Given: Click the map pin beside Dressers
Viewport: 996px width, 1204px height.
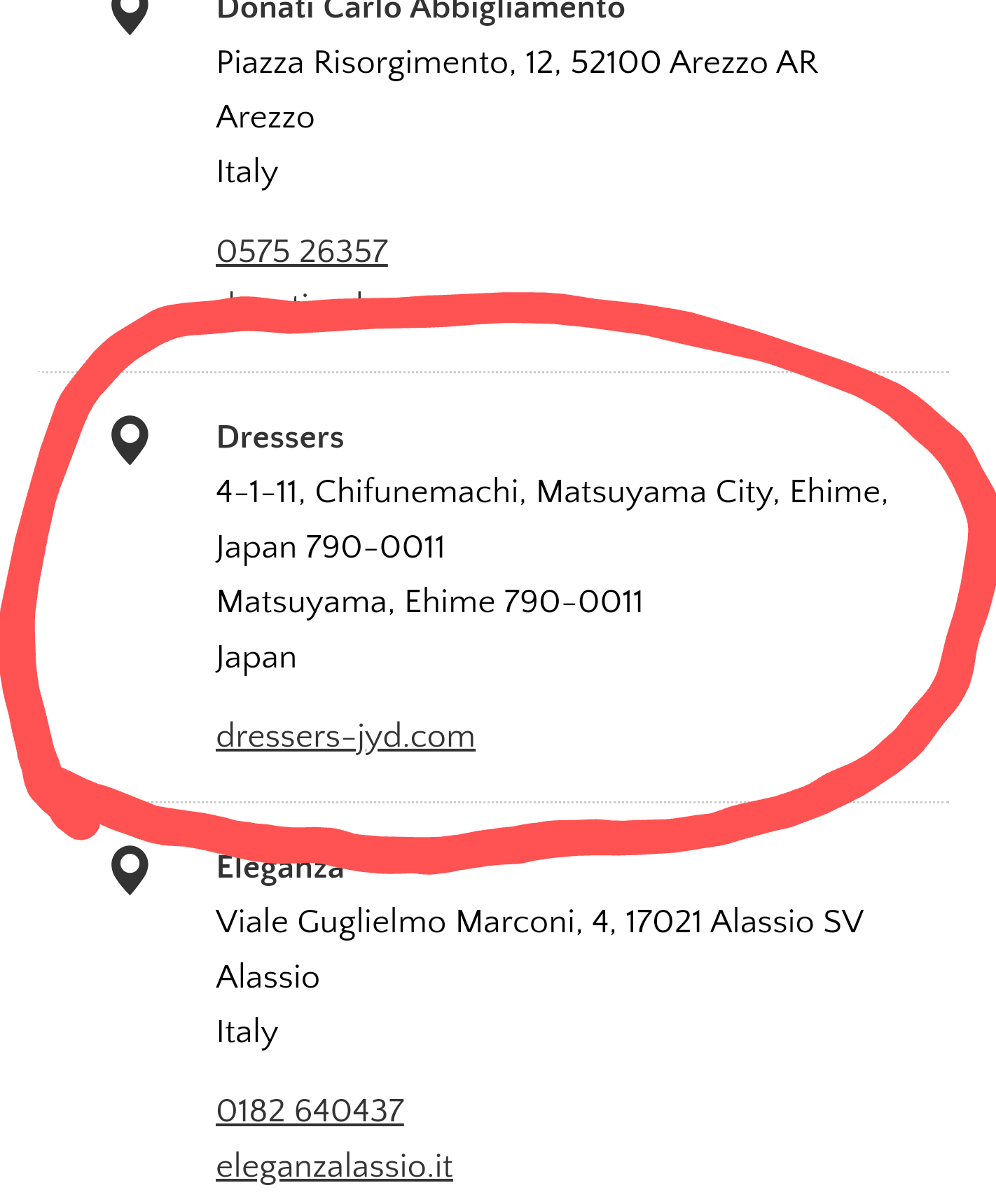Looking at the screenshot, I should [x=130, y=440].
